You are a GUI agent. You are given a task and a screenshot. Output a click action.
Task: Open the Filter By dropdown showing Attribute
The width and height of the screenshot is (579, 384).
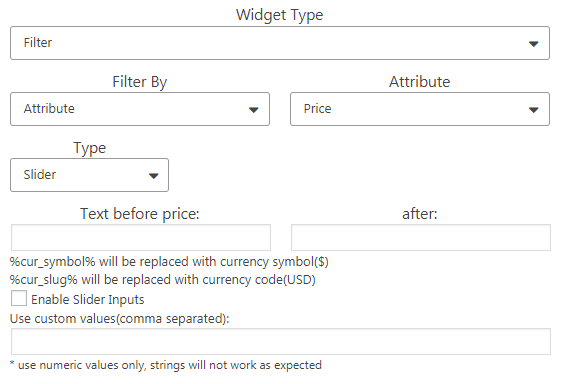(140, 109)
